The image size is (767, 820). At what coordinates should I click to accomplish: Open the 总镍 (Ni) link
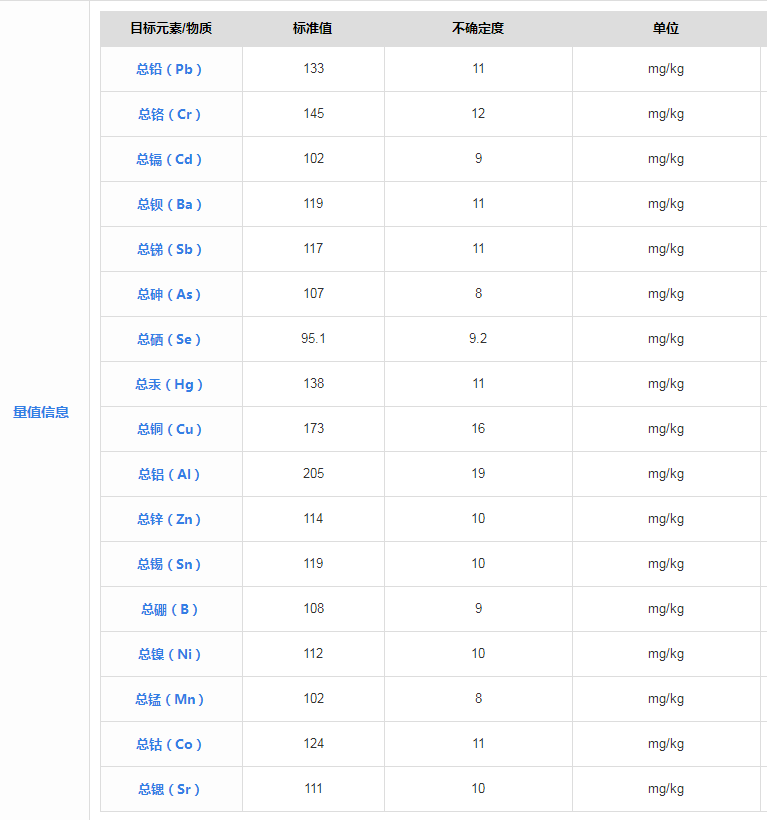coord(170,654)
